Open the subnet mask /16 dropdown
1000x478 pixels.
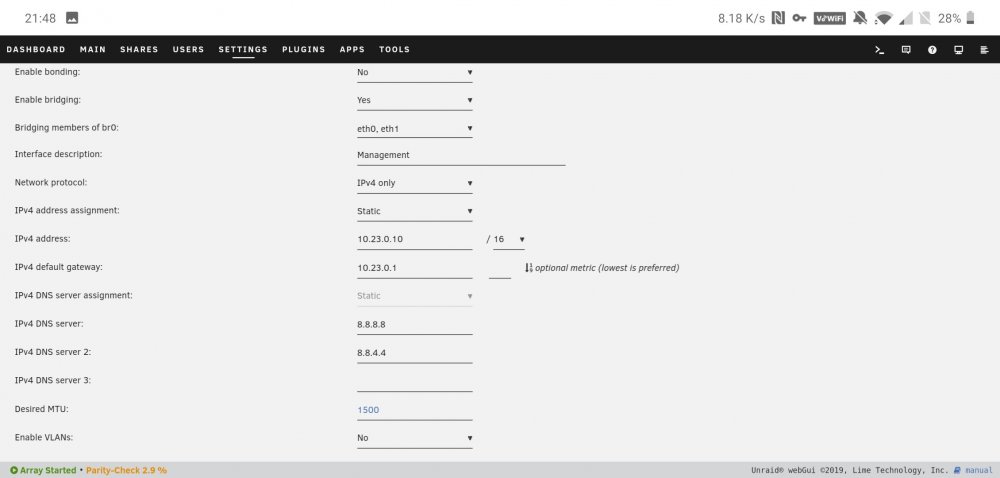click(509, 240)
